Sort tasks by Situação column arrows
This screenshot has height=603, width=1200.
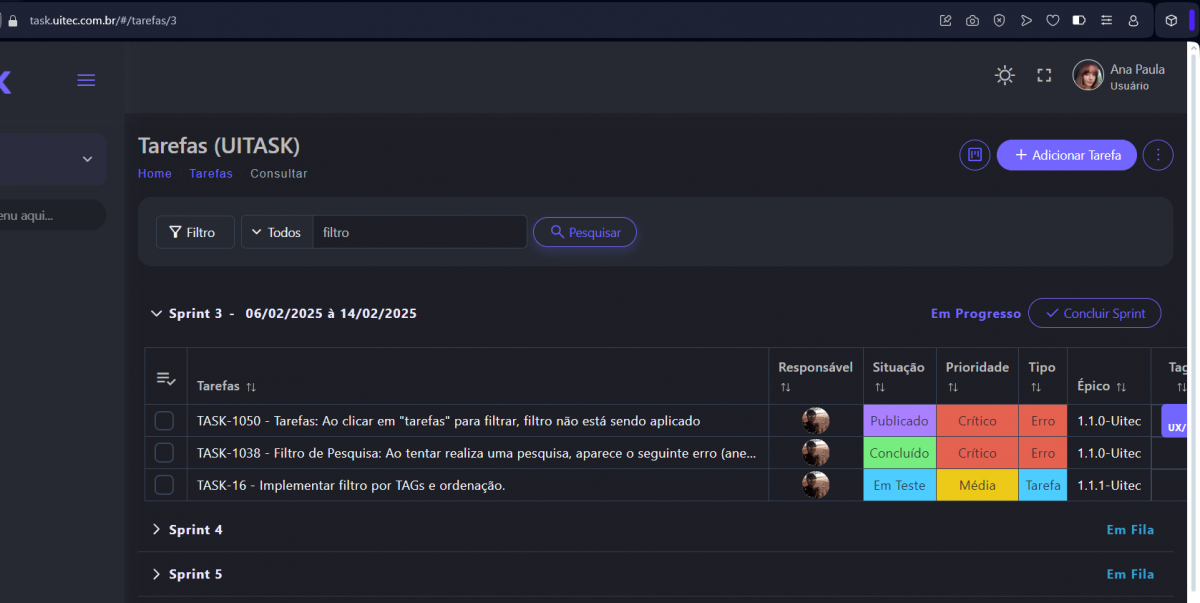point(879,387)
